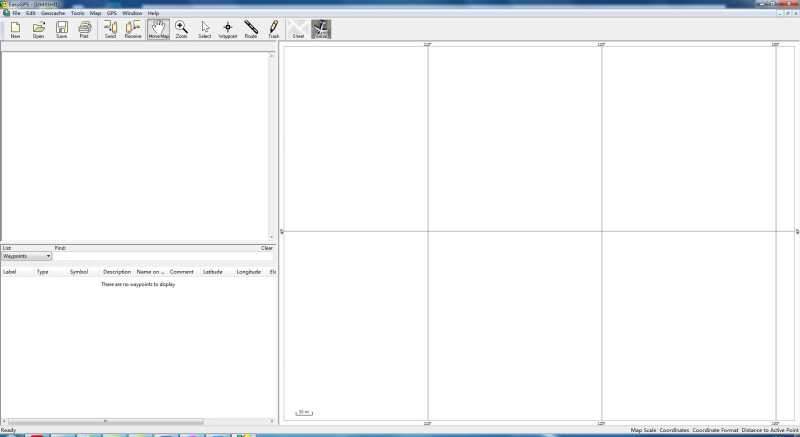Select the Zoom magnifier tool
This screenshot has height=437, width=800.
[181, 29]
